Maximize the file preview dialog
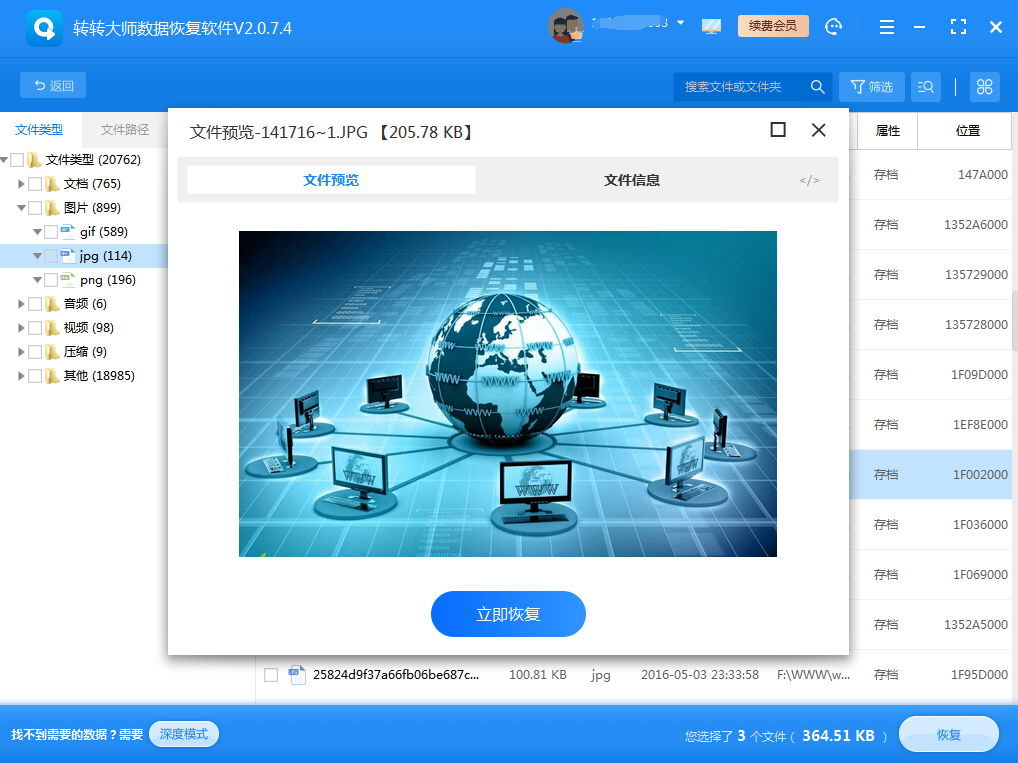 (x=778, y=130)
